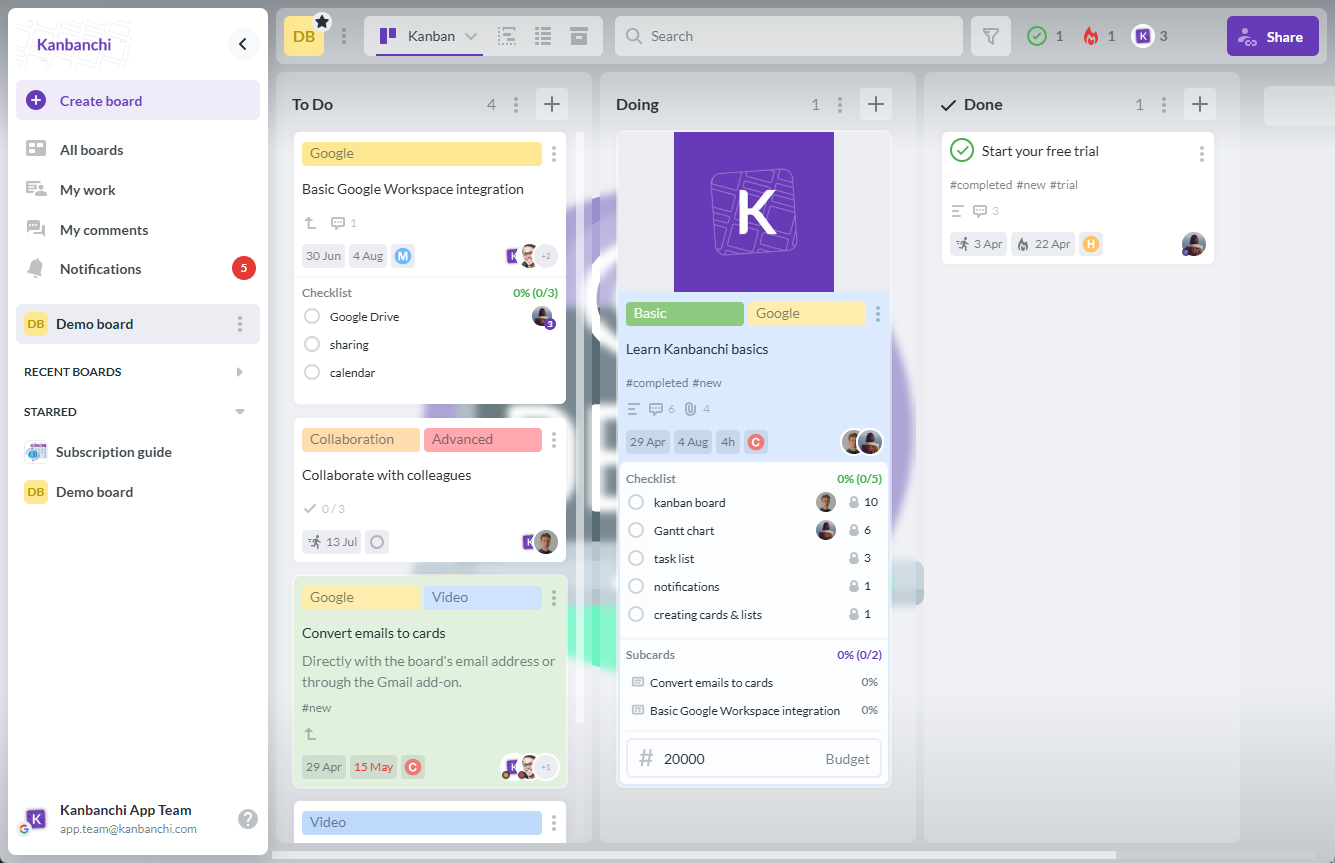This screenshot has width=1335, height=863.
Task: Switch to Gantt chart view icon
Action: tap(507, 36)
